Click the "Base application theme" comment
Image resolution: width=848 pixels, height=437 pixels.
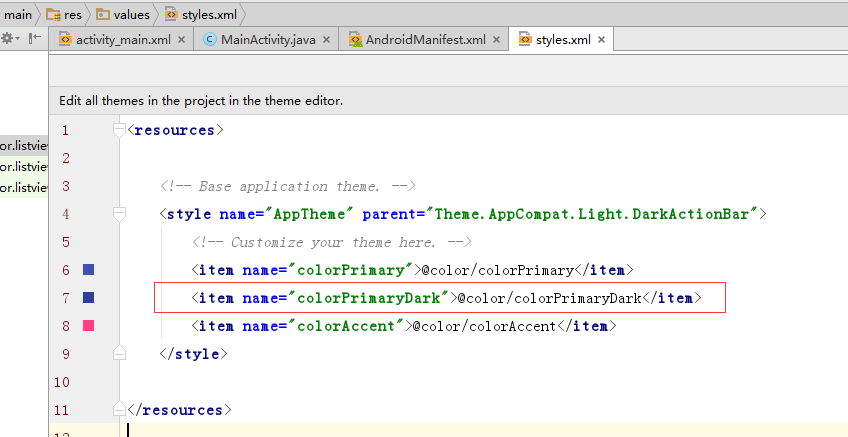288,186
